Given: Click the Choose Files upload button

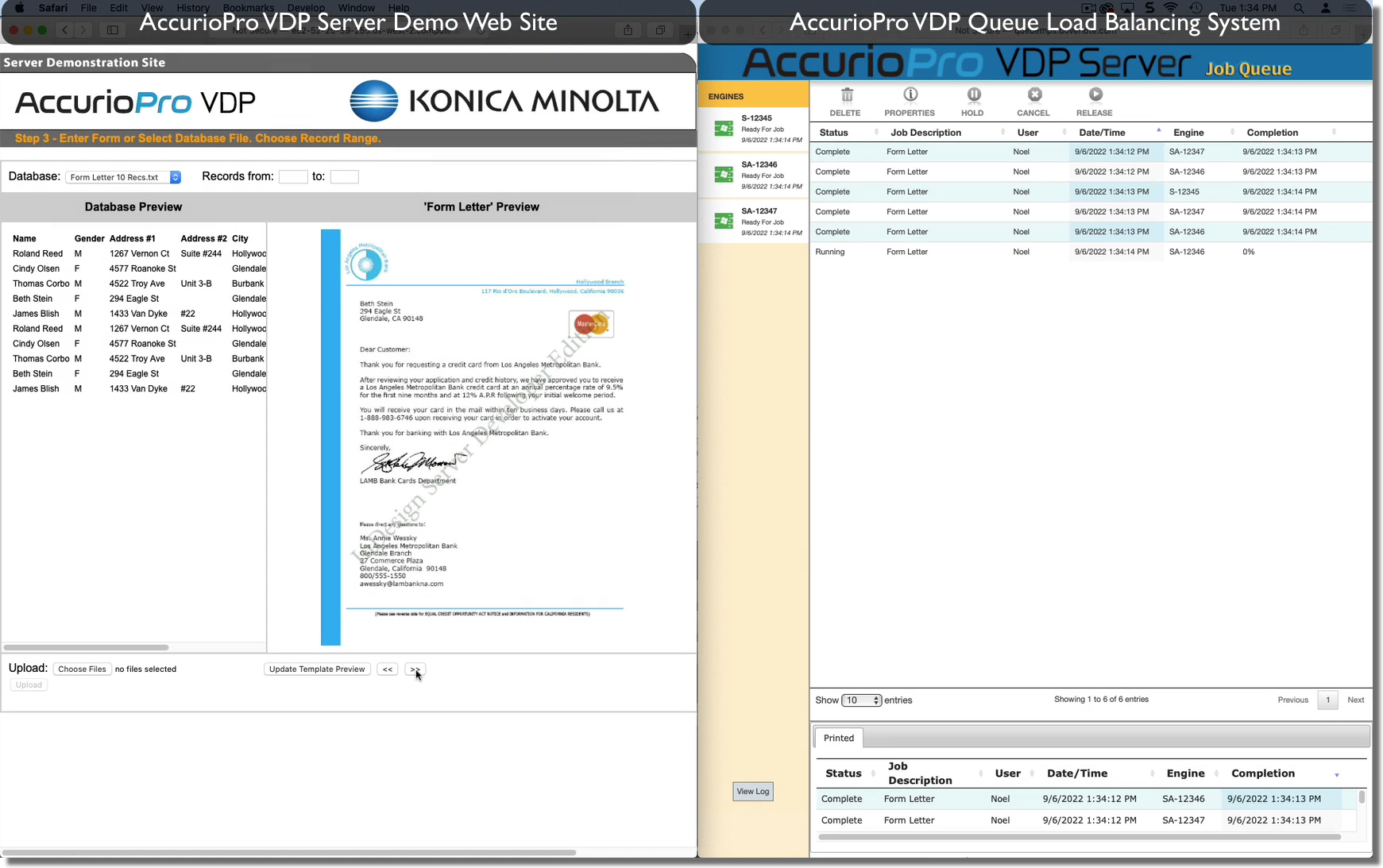Looking at the screenshot, I should coord(82,669).
